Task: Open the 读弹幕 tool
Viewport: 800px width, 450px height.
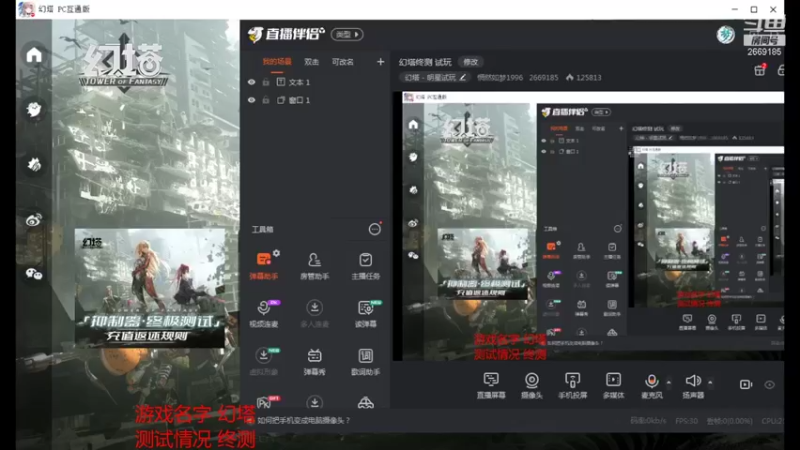Action: [x=365, y=313]
